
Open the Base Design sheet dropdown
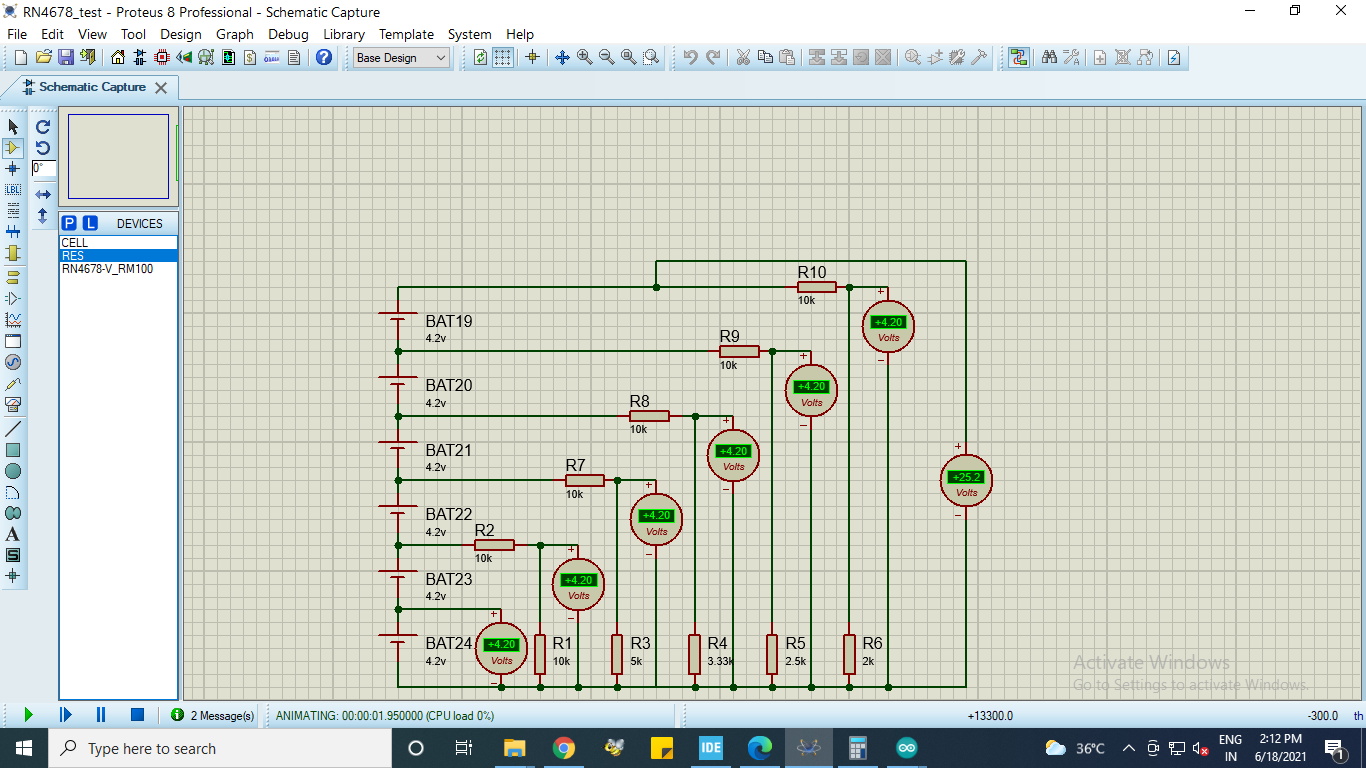click(443, 57)
